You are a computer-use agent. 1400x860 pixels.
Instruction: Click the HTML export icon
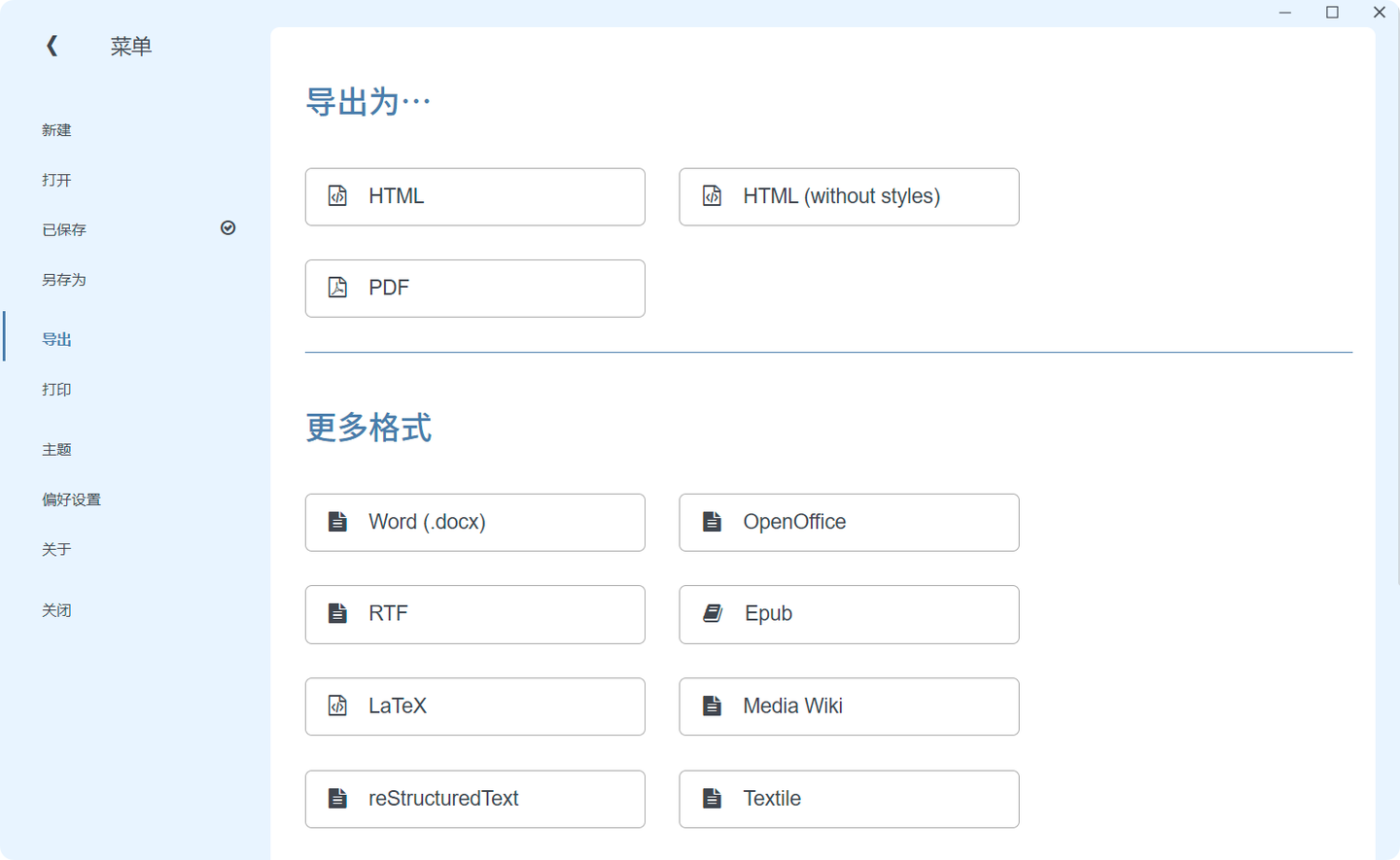click(337, 195)
